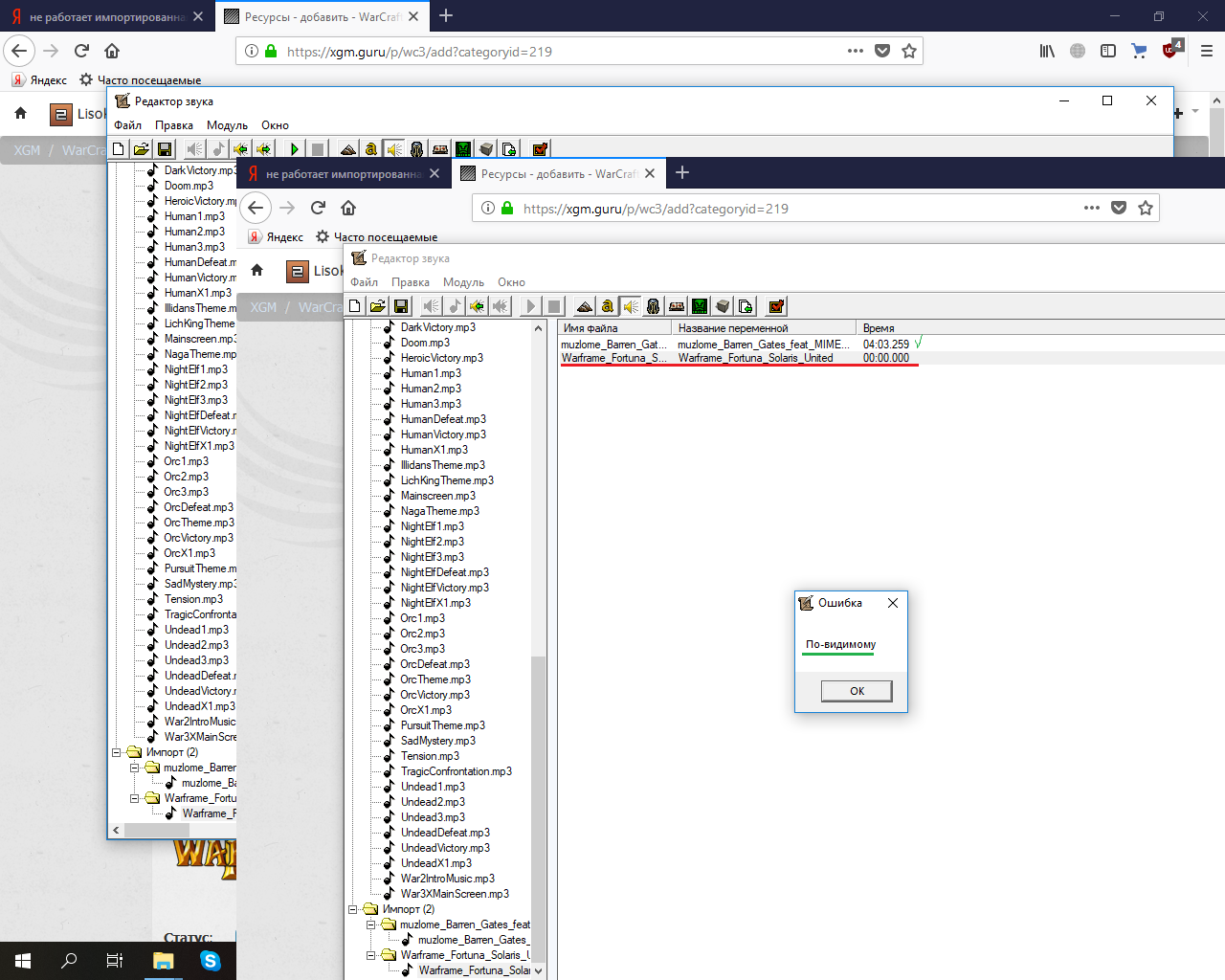The image size is (1225, 980).
Task: Open Файл menu in back Sound Editor
Action: [x=127, y=125]
